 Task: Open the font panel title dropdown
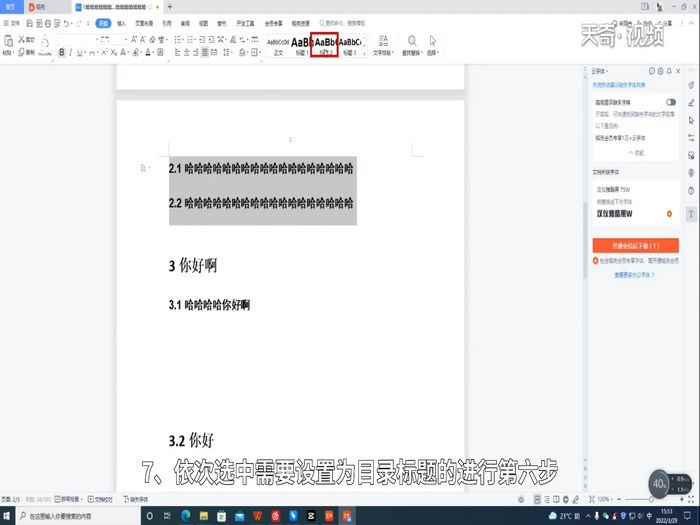[600, 71]
